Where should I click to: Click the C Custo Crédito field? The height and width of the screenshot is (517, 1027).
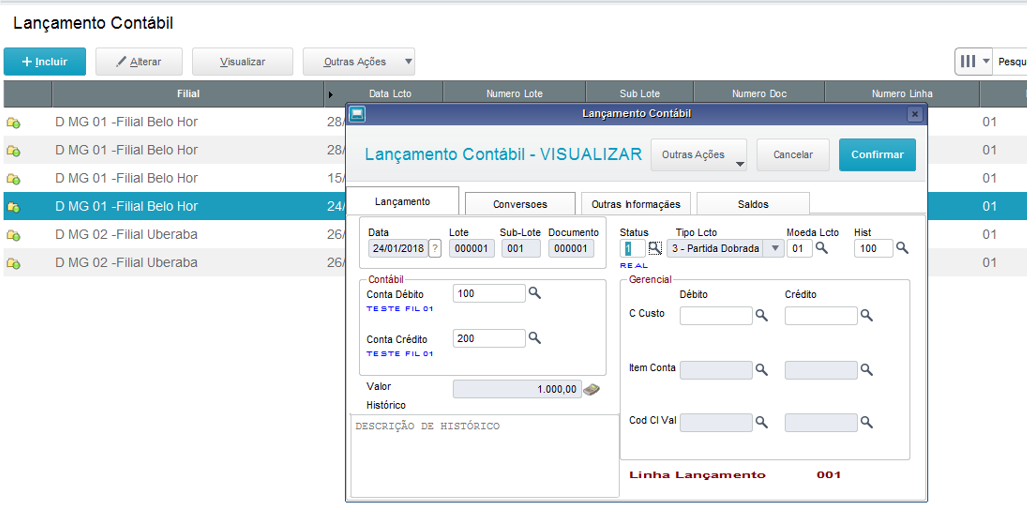click(x=821, y=316)
